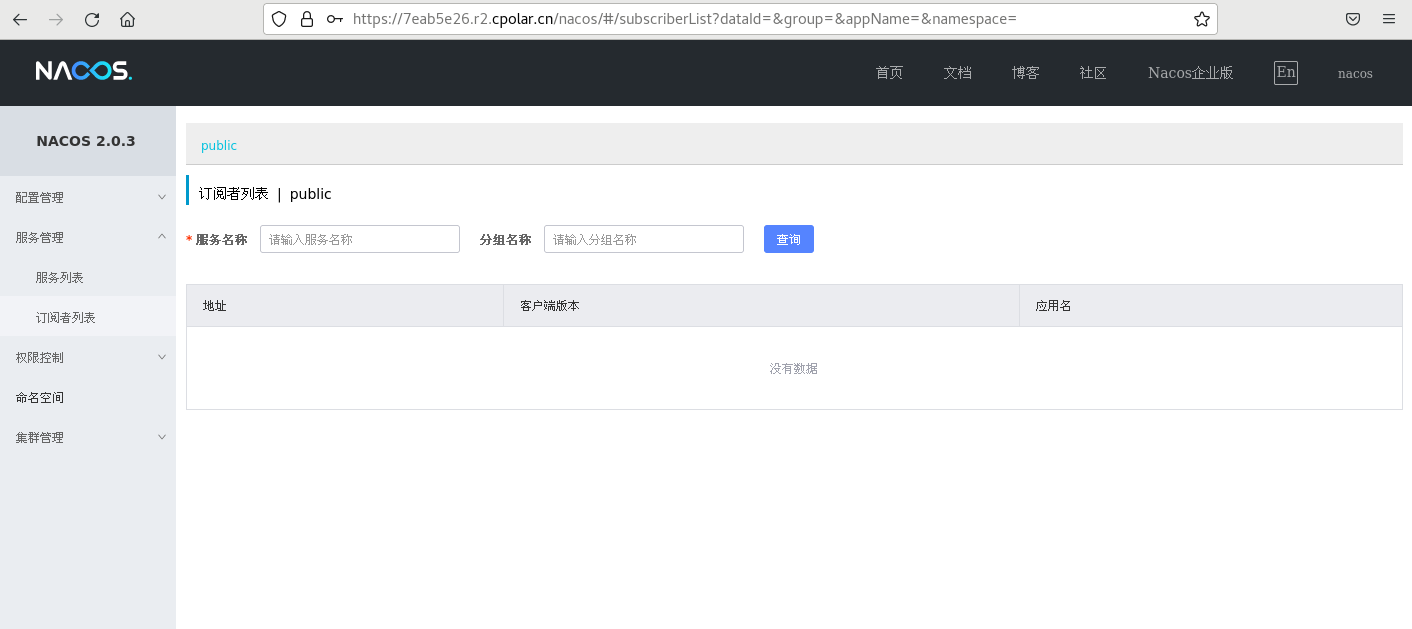Expand the 权限控制 menu chevron
Image resolution: width=1412 pixels, height=629 pixels.
click(x=162, y=357)
